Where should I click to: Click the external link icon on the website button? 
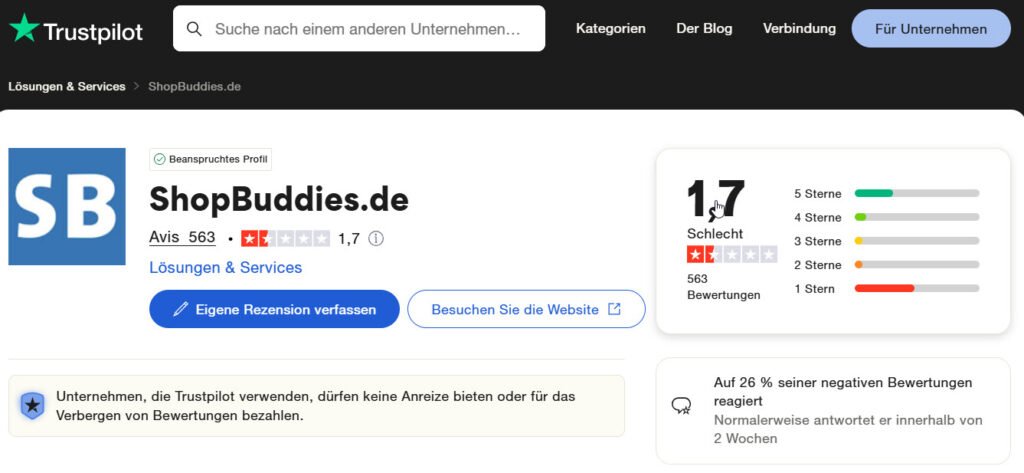point(614,309)
